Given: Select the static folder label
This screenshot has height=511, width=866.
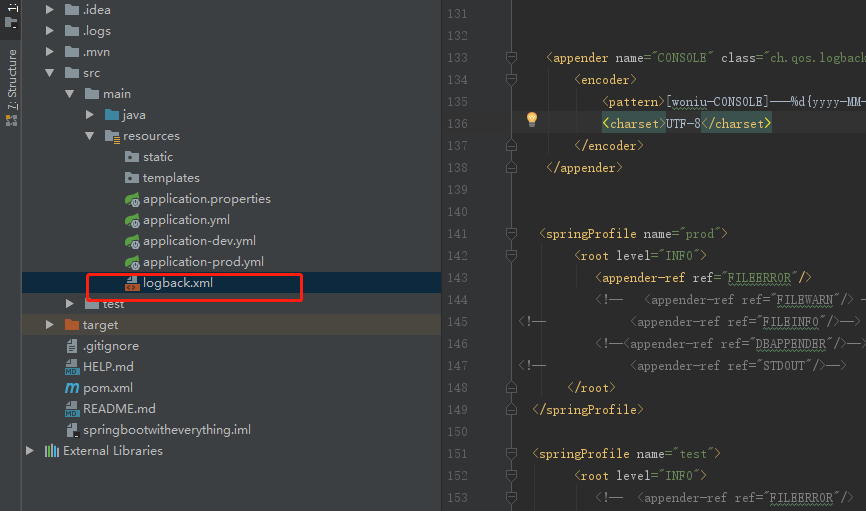Looking at the screenshot, I should 158,157.
